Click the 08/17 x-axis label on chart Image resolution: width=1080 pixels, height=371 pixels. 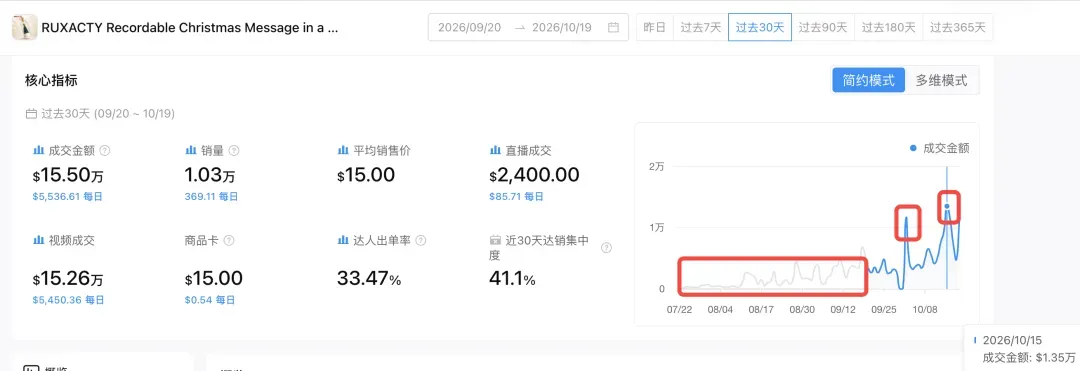(x=760, y=310)
